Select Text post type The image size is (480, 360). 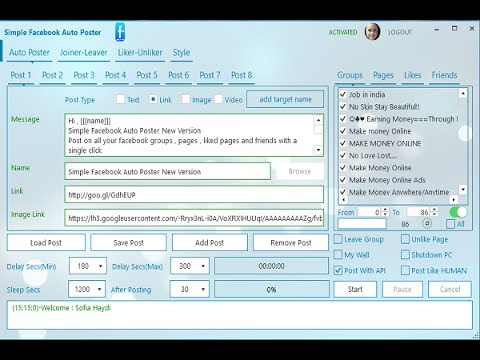point(120,99)
